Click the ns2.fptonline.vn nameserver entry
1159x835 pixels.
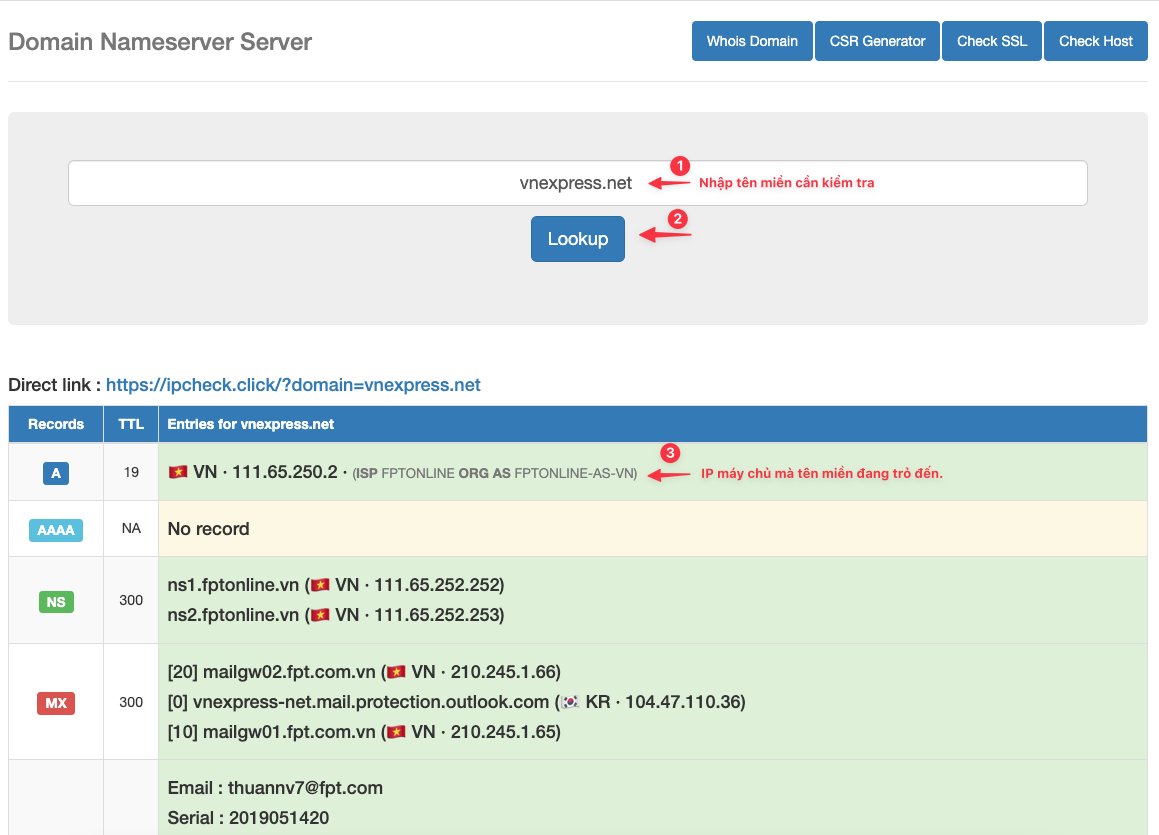coord(336,615)
